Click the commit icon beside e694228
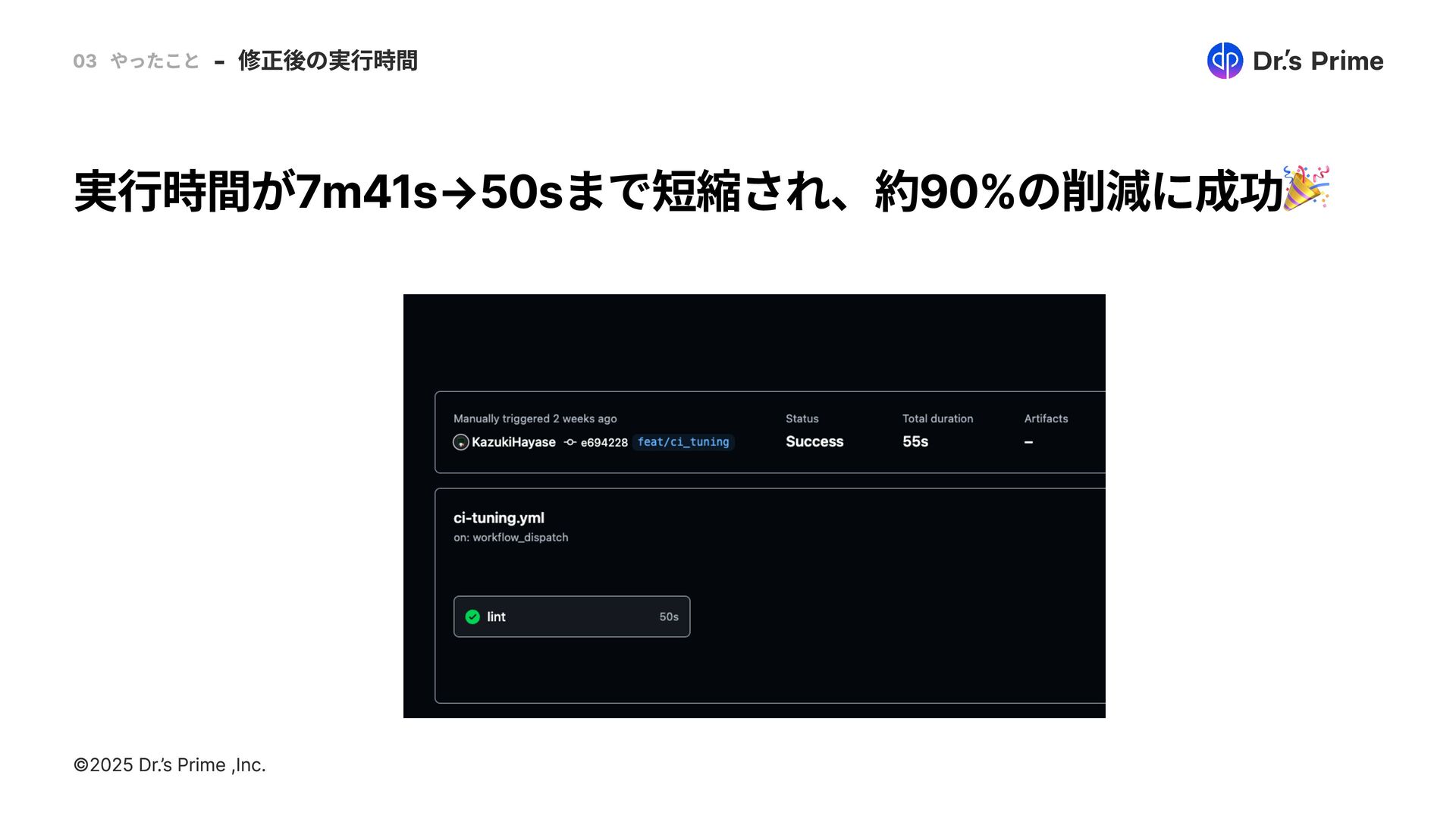 point(570,442)
